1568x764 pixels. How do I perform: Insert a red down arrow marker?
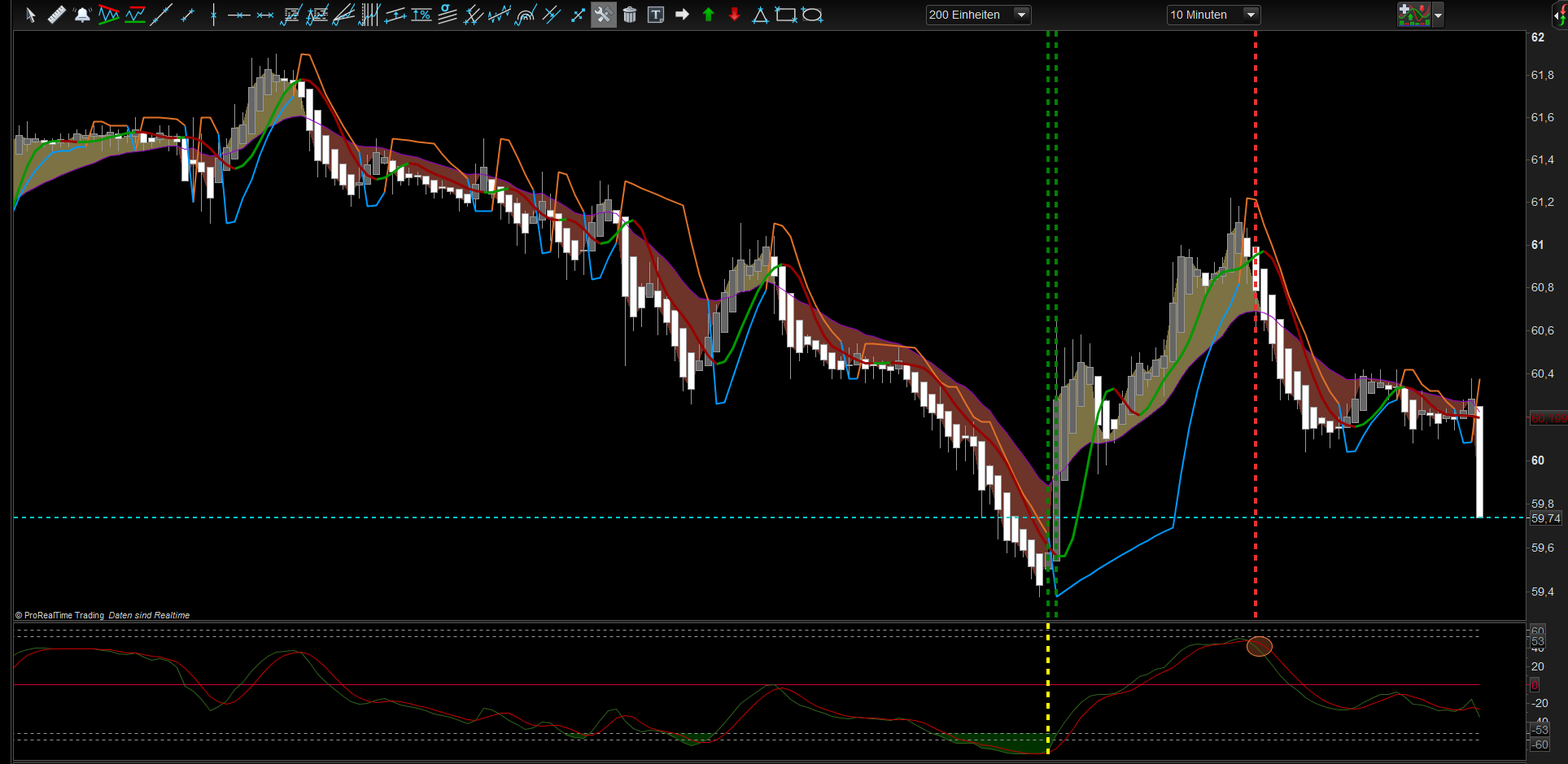(734, 15)
